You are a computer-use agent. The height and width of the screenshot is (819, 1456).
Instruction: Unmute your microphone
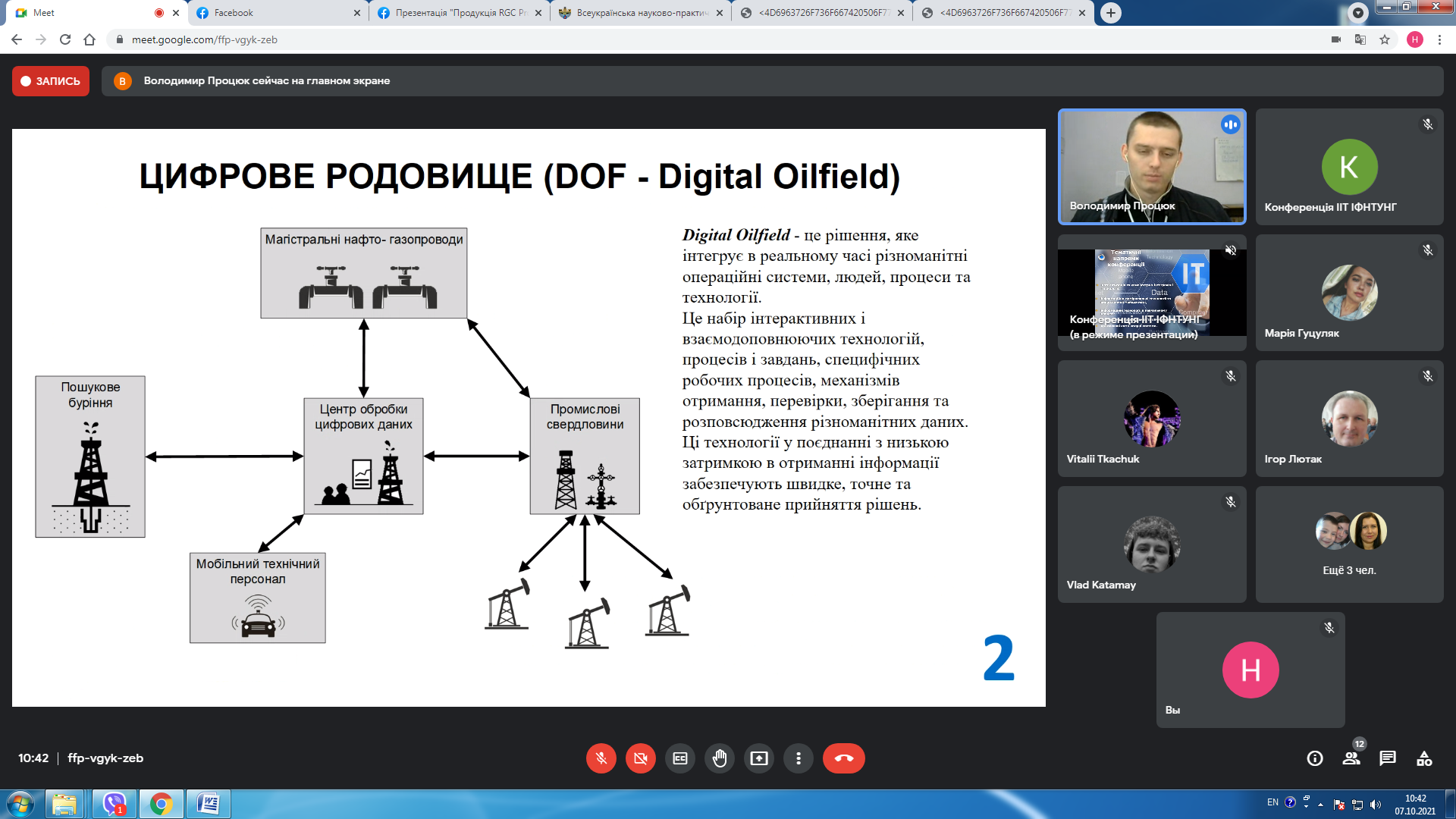point(601,758)
